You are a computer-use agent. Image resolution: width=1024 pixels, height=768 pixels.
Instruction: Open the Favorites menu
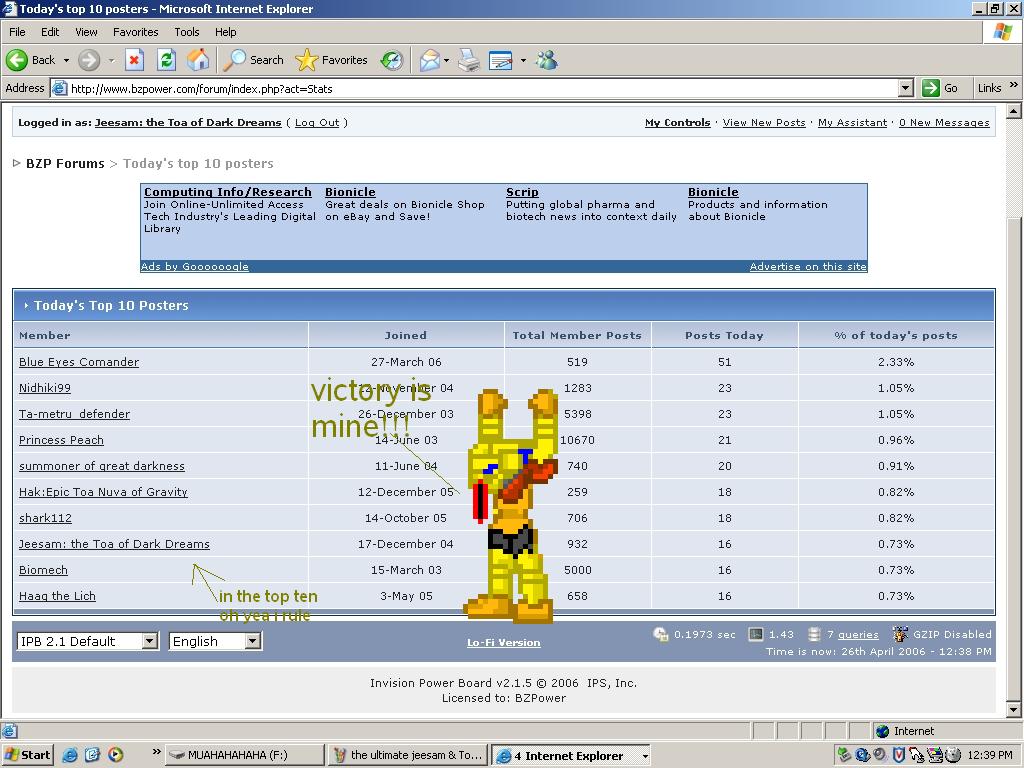(x=135, y=32)
